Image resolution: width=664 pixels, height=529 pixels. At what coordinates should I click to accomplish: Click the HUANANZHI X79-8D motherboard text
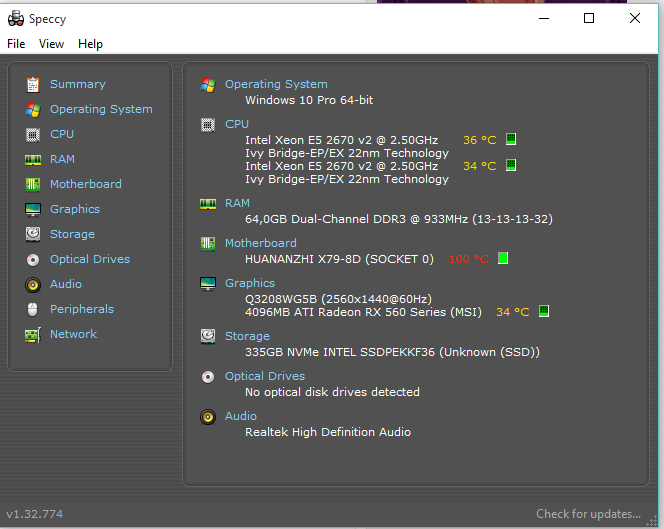pyautogui.click(x=339, y=259)
